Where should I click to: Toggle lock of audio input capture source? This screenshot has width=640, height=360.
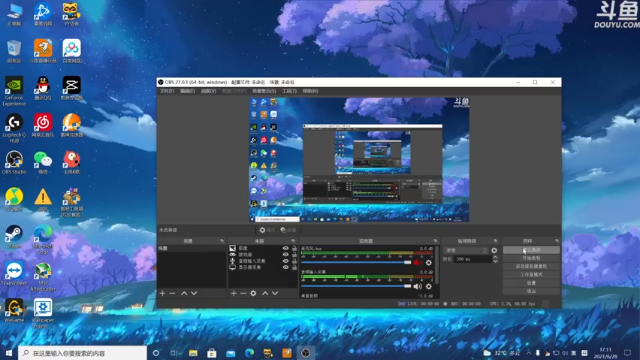294,261
